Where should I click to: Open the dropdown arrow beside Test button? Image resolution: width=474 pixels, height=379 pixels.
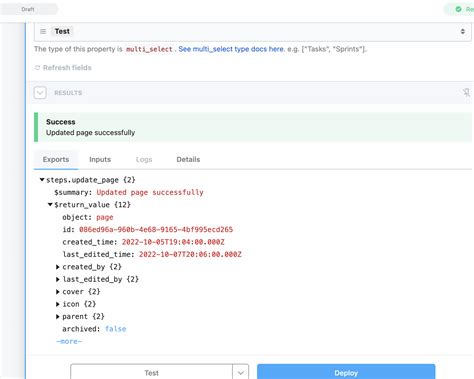tap(241, 372)
